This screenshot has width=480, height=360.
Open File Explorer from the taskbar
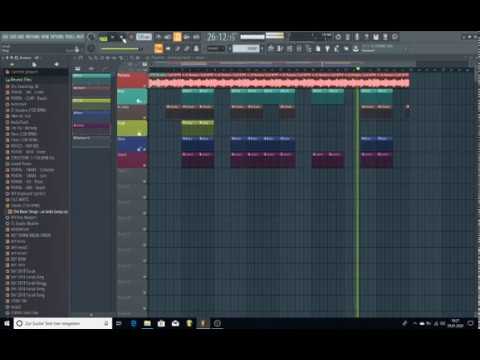click(x=147, y=323)
